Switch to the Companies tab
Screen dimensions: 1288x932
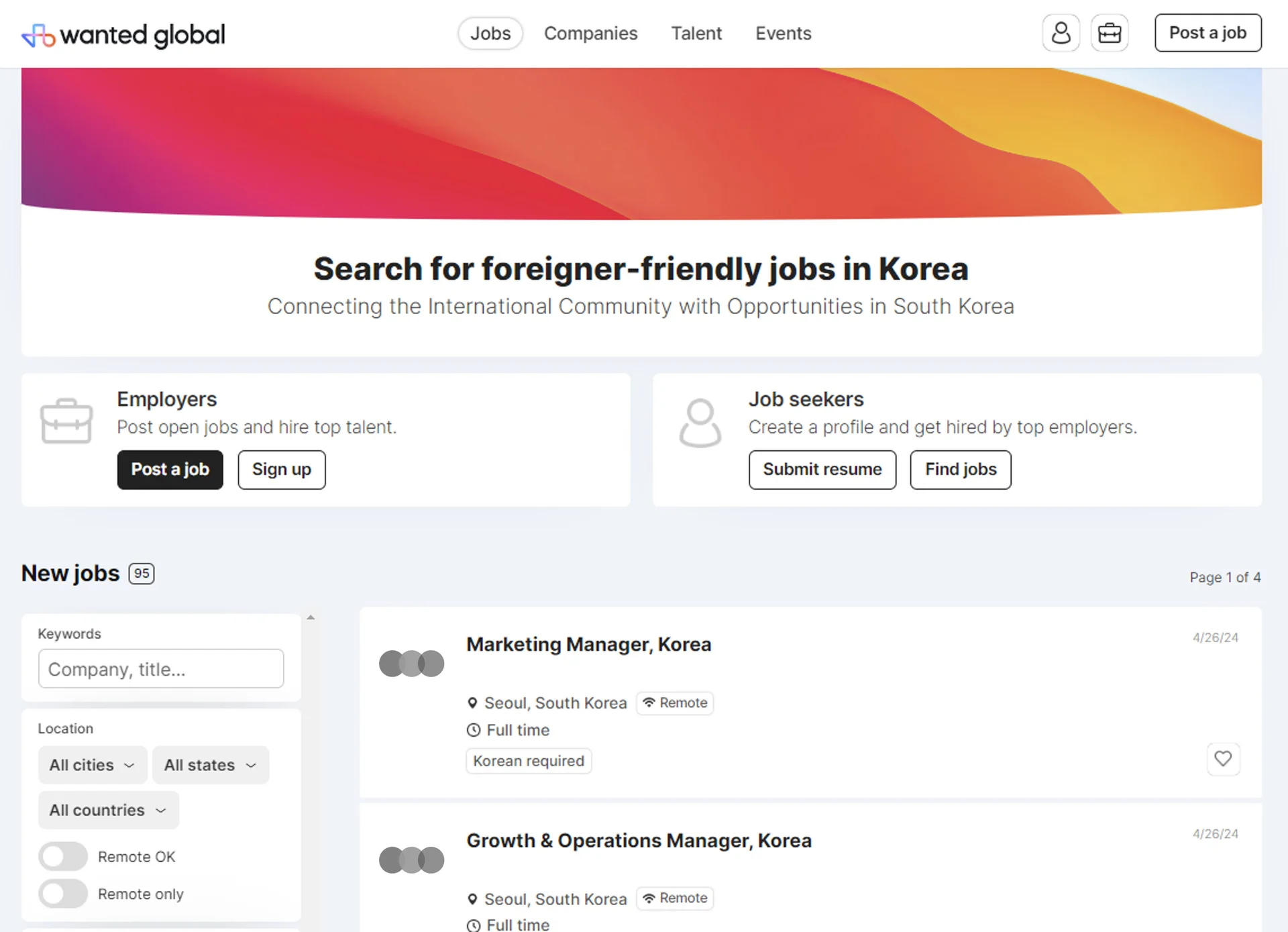coord(591,33)
